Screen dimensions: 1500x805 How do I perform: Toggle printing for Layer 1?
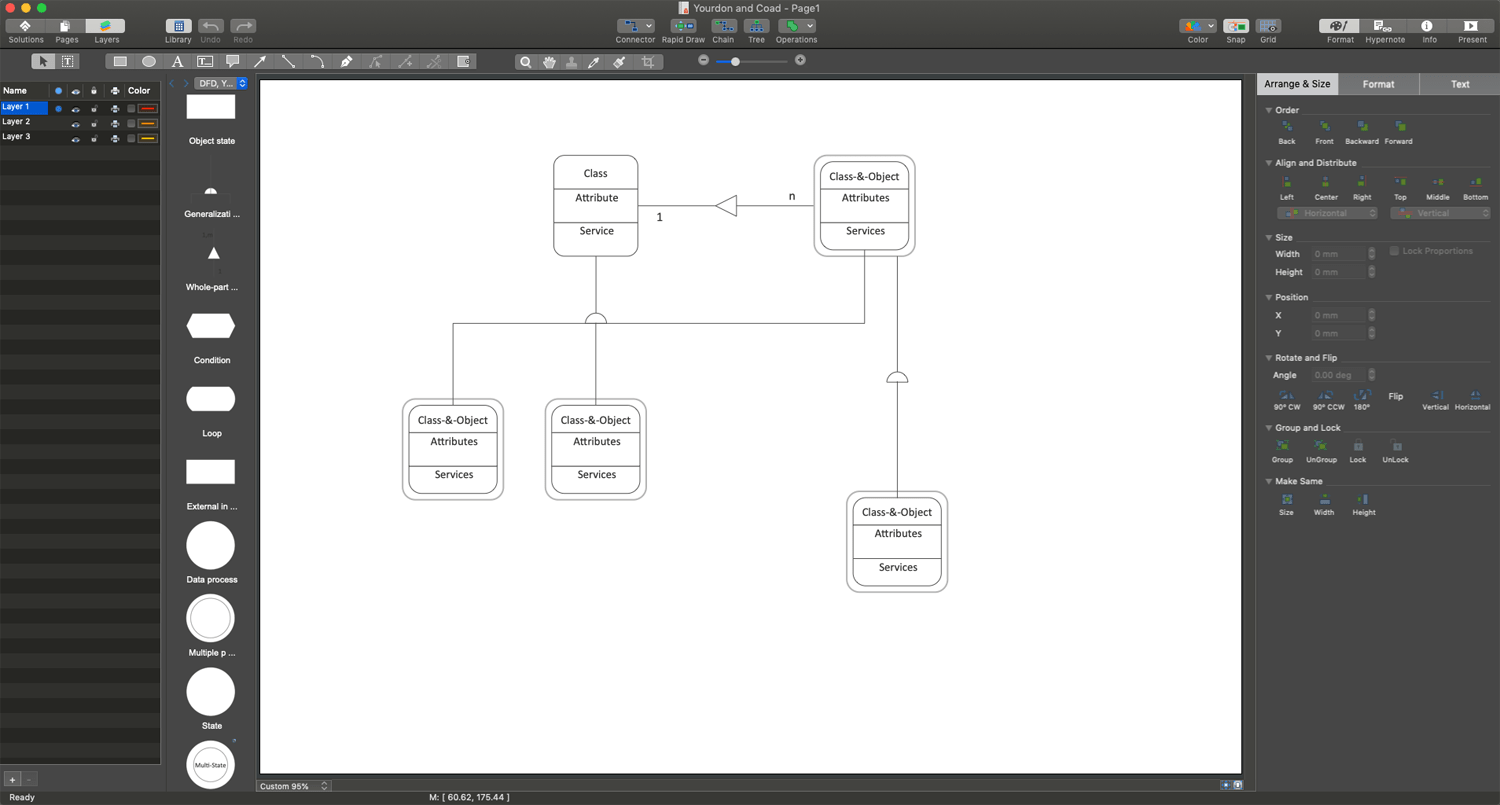click(x=115, y=107)
